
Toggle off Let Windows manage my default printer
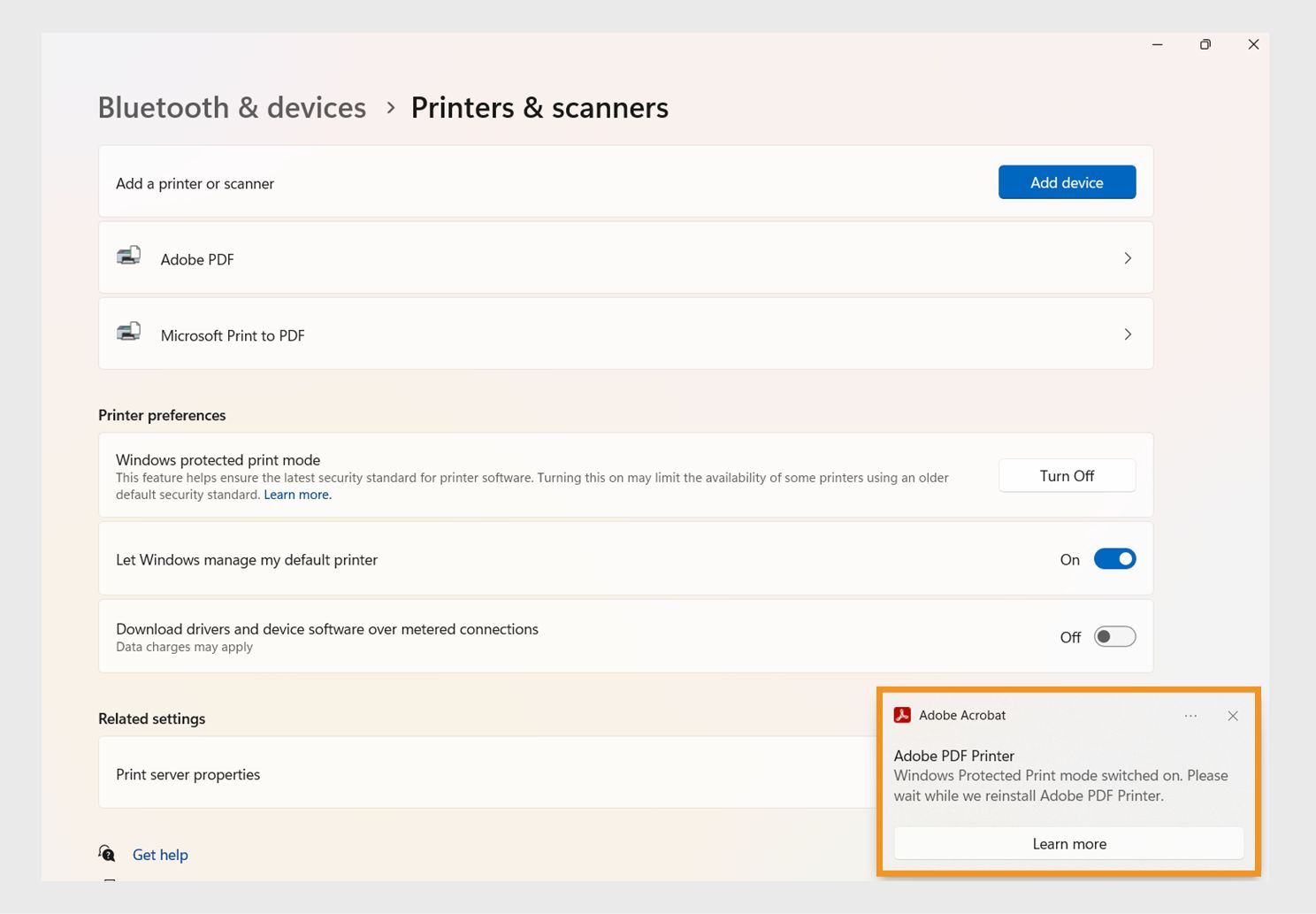1115,558
